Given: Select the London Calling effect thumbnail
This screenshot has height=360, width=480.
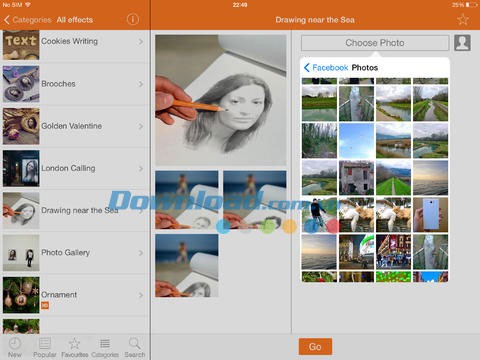Looking at the screenshot, I should point(21,168).
